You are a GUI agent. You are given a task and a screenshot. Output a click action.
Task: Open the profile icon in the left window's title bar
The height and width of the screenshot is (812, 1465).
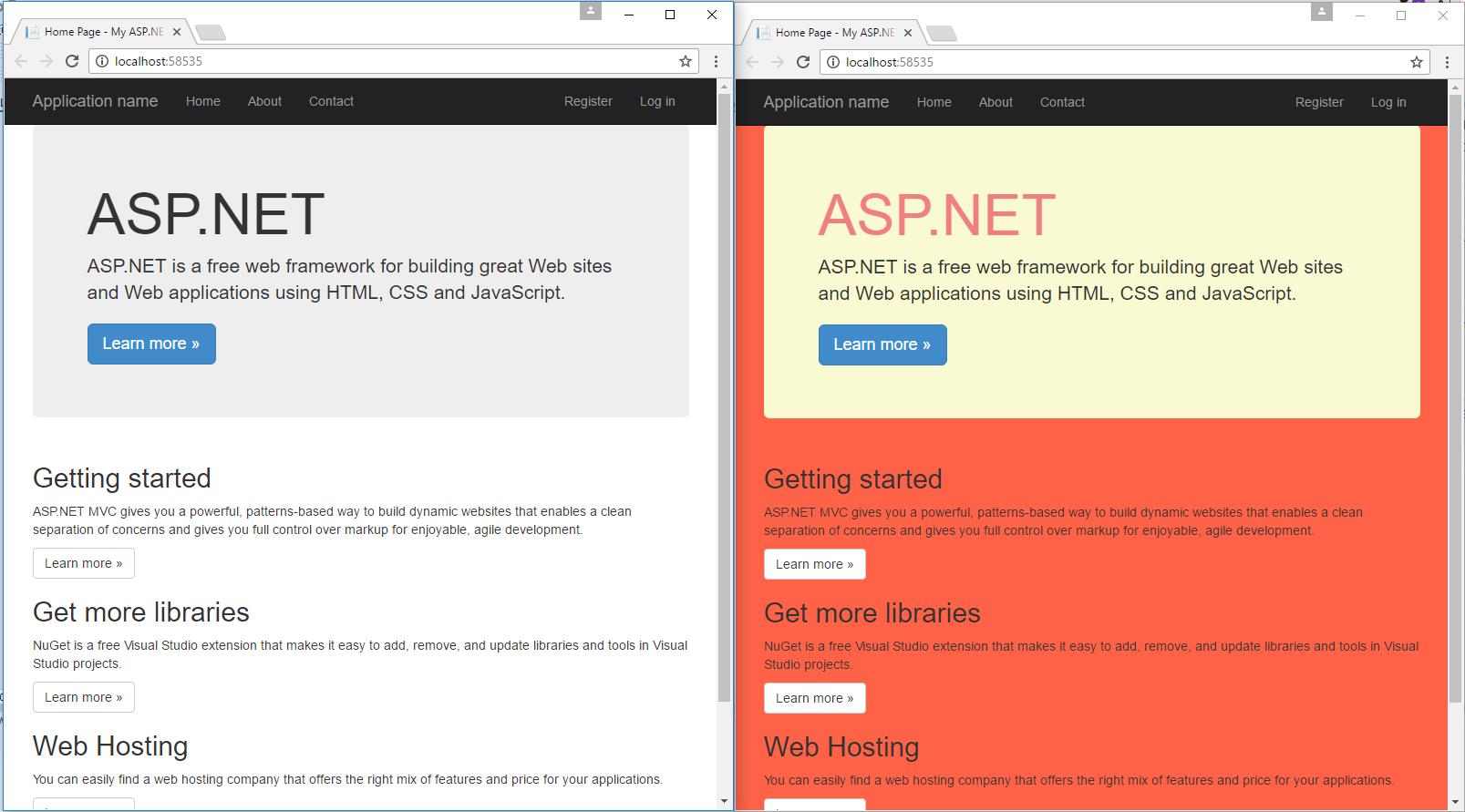coord(591,11)
